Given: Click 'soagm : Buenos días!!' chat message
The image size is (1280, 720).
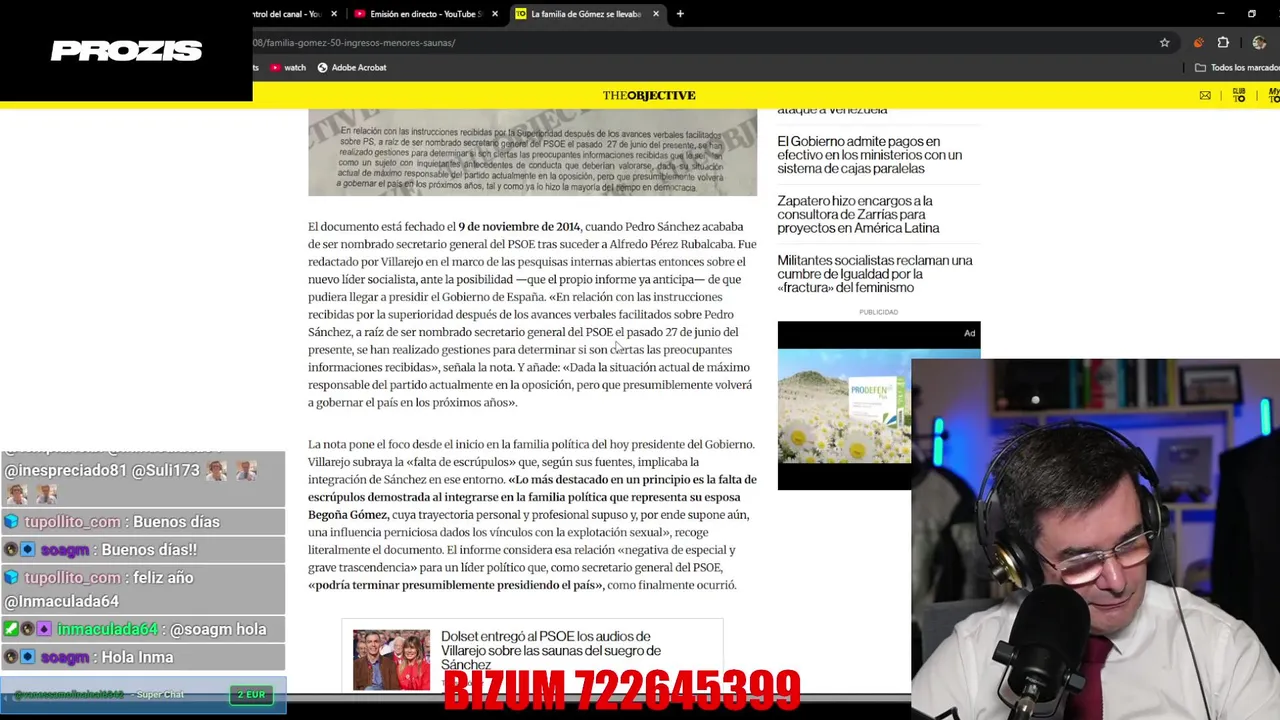Looking at the screenshot, I should pos(144,550).
